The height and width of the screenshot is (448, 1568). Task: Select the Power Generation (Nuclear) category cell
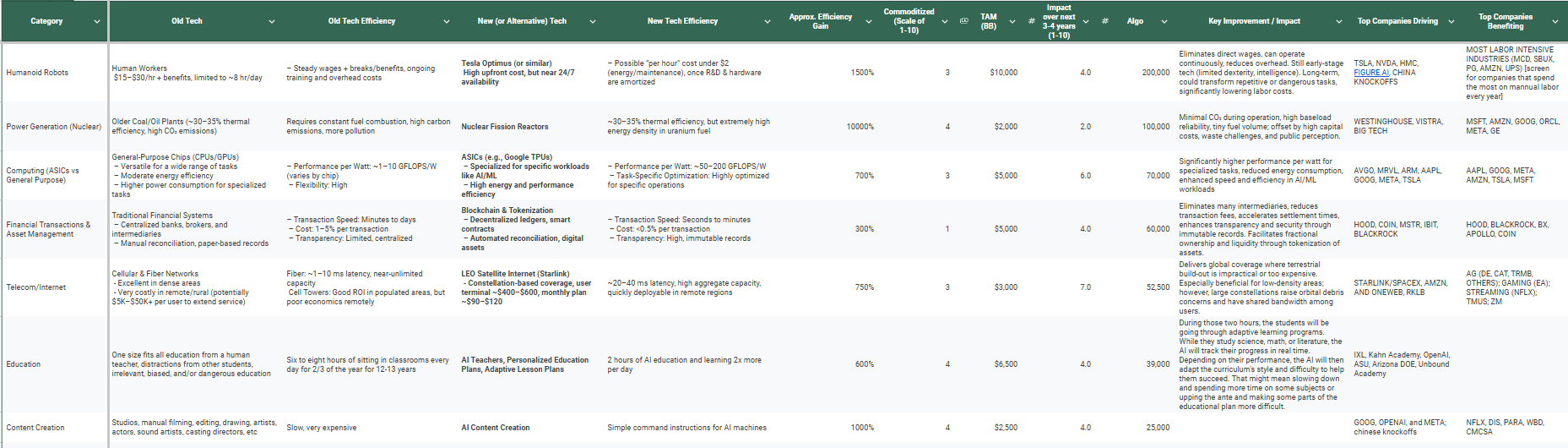(x=54, y=127)
